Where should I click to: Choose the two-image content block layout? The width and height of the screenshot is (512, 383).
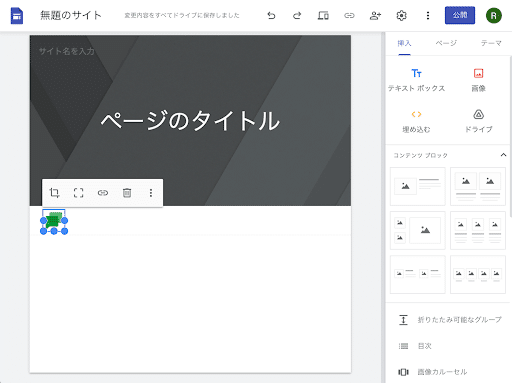[478, 186]
